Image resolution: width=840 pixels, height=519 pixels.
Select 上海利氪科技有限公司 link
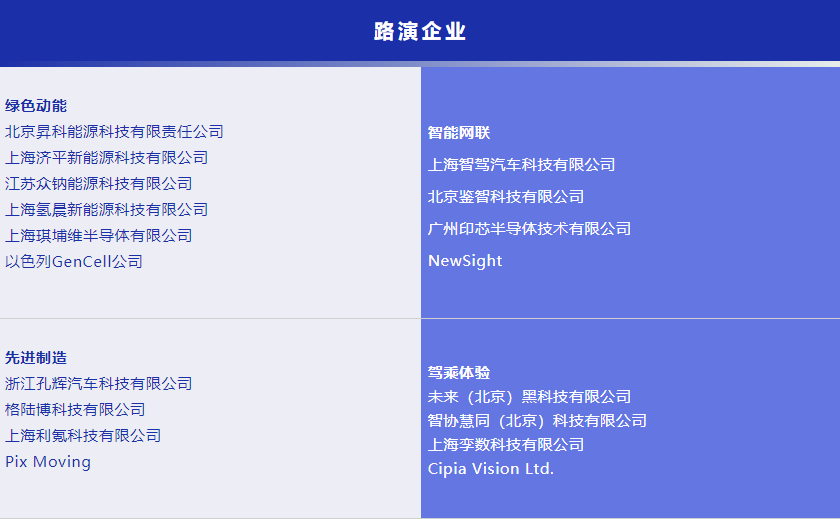tap(83, 436)
